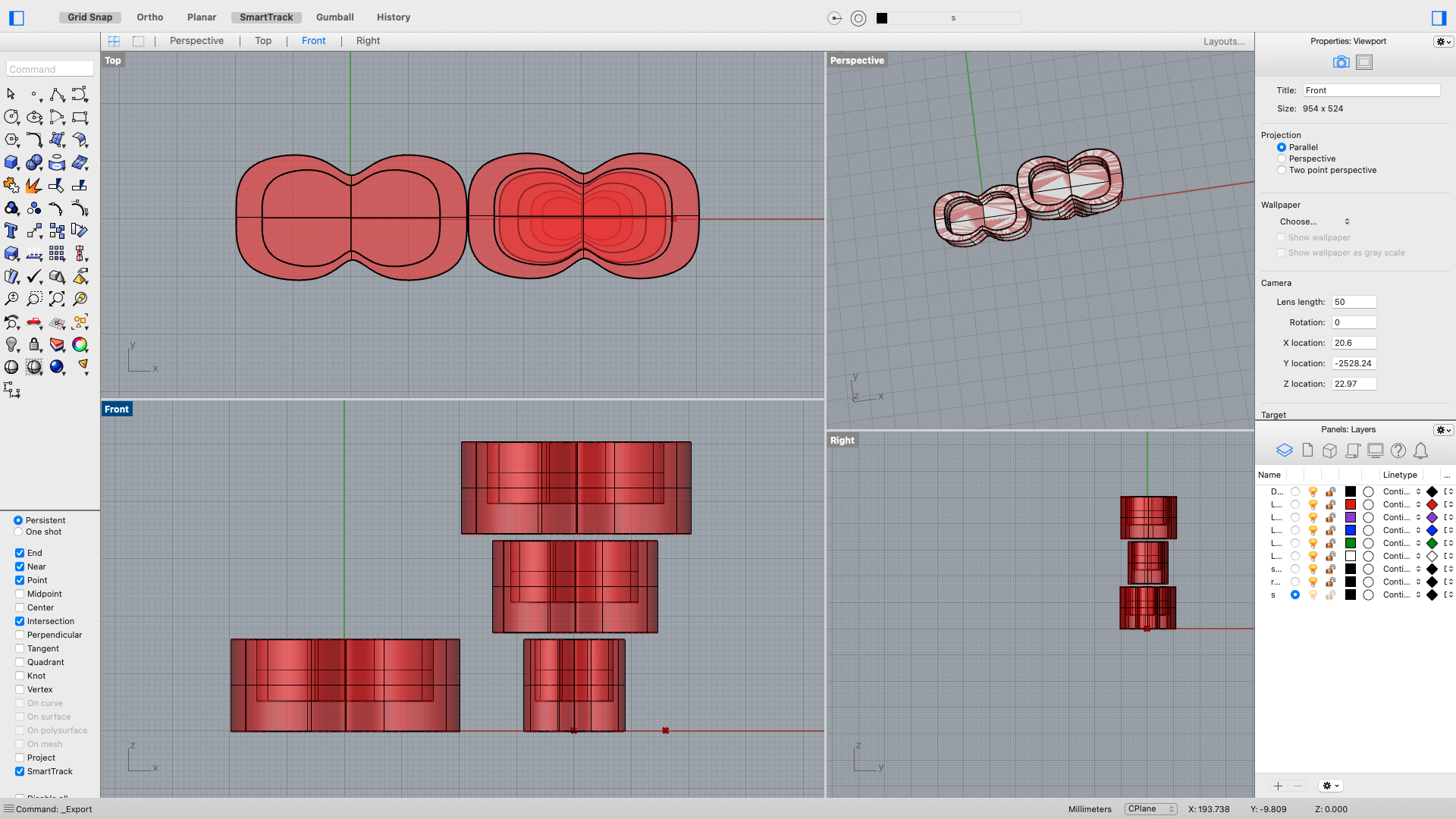The image size is (1456, 819).
Task: Switch to the Perspective viewport tab
Action: coord(196,40)
